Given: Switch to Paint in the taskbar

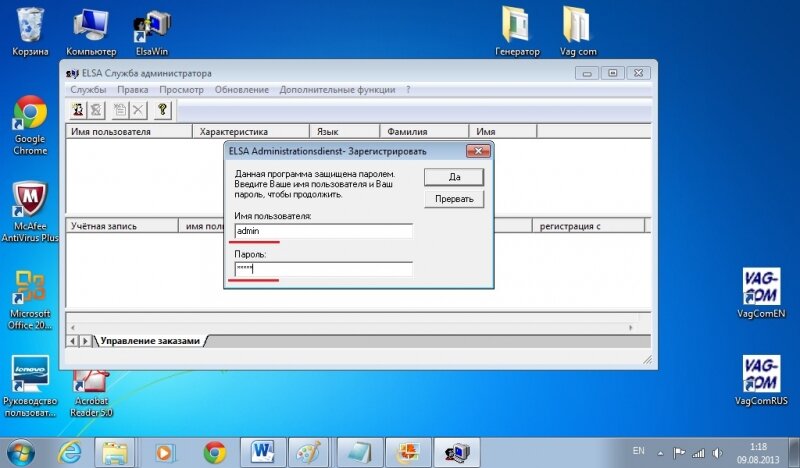Looking at the screenshot, I should point(309,452).
